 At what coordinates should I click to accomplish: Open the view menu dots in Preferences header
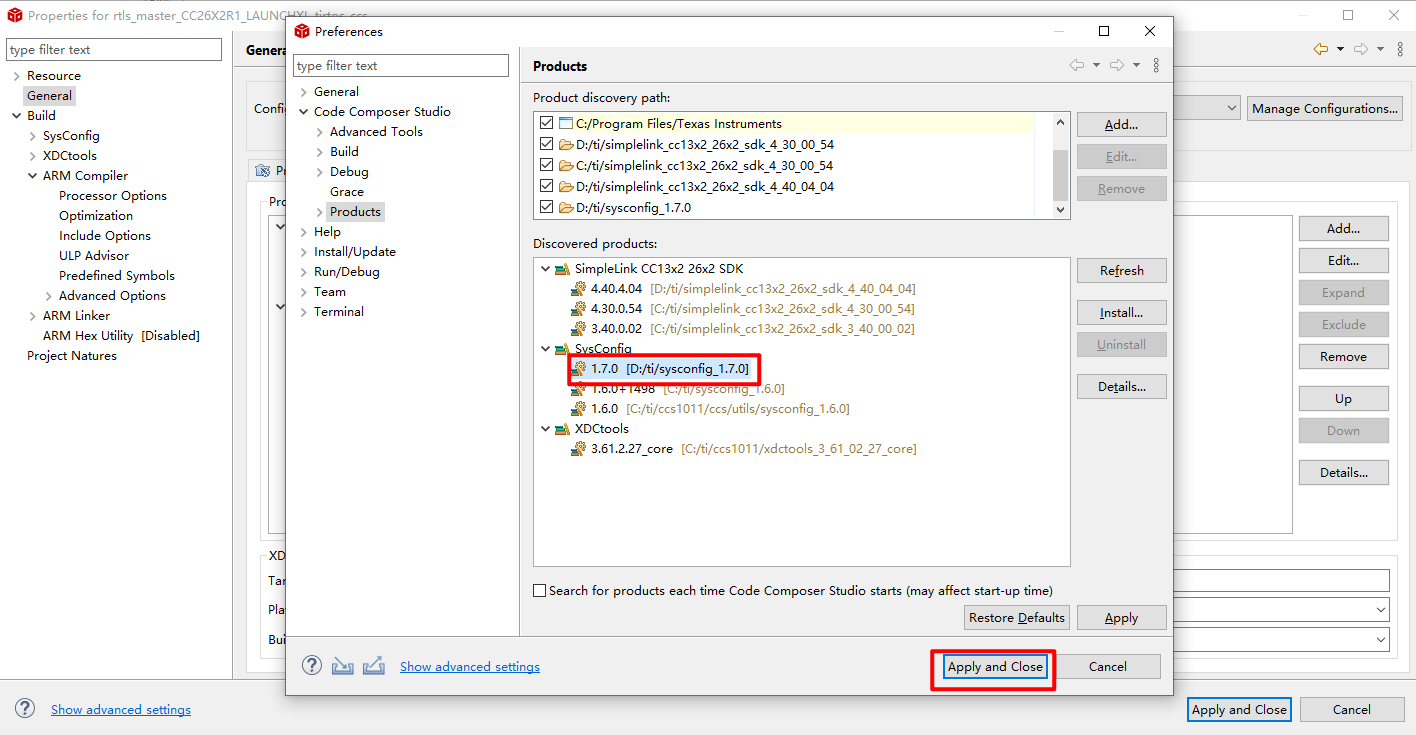pyautogui.click(x=1156, y=65)
